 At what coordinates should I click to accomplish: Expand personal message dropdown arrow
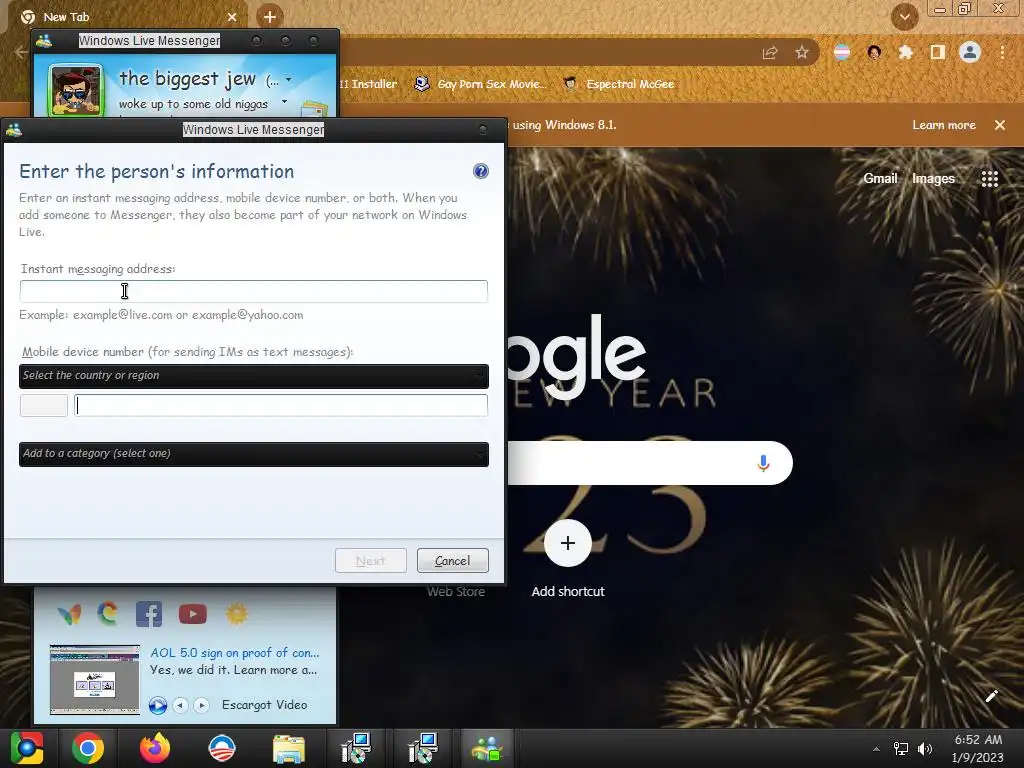pyautogui.click(x=284, y=102)
